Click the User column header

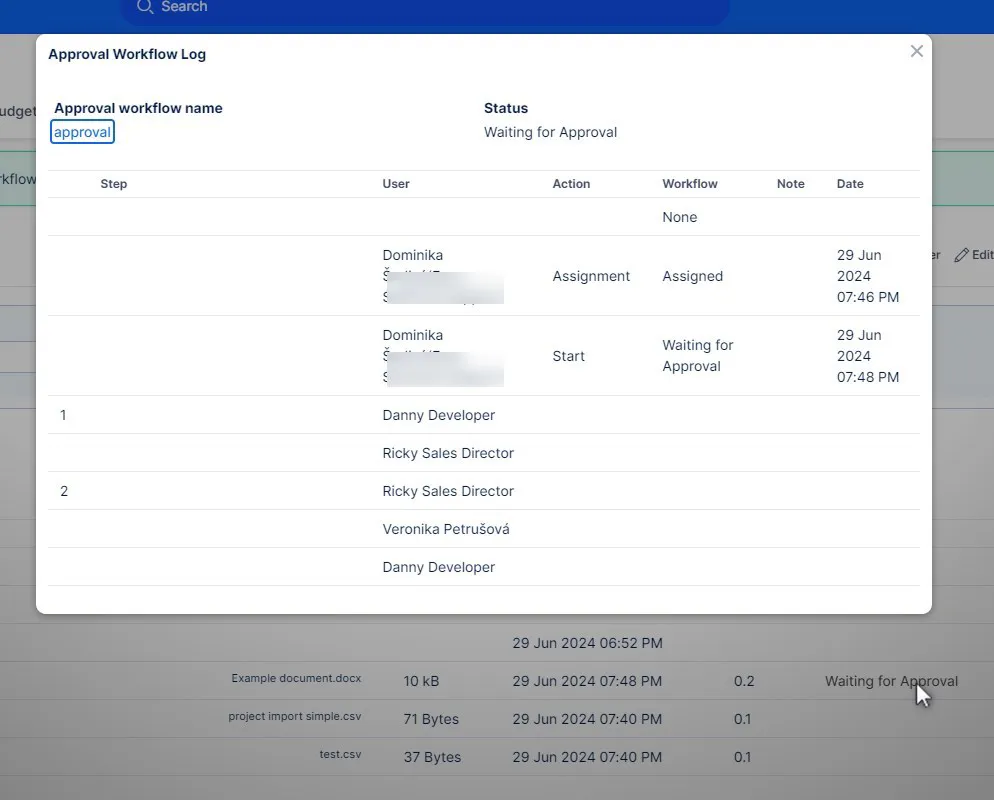(396, 184)
